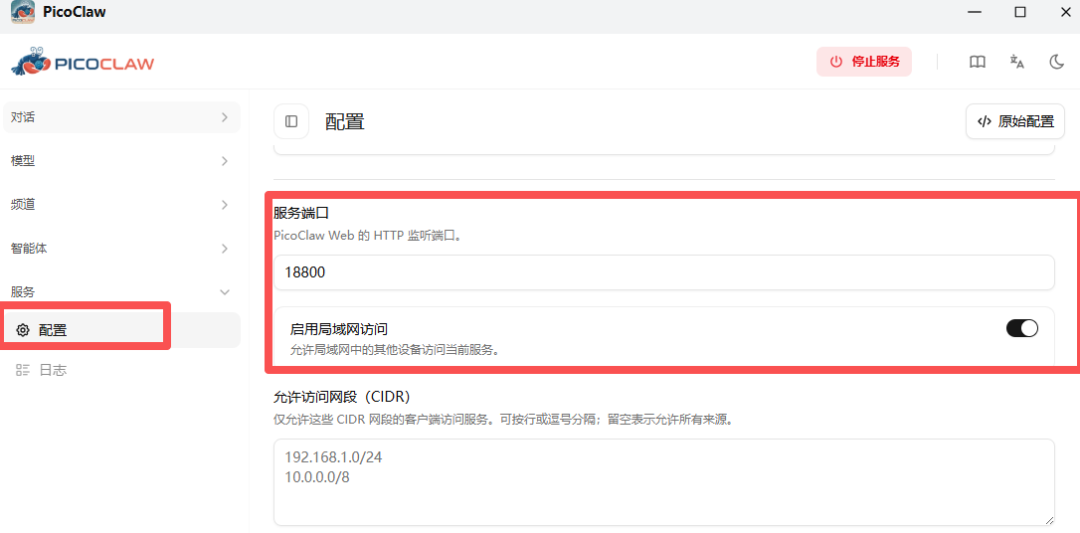1080x533 pixels.
Task: Select 配置 in the sidebar
Action: pyautogui.click(x=122, y=331)
